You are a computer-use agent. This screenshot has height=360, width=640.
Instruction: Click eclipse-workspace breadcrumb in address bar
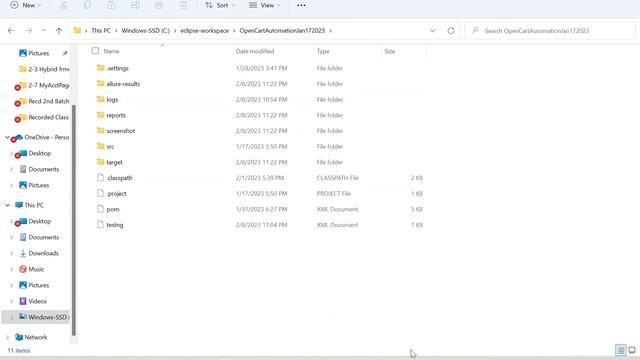[x=204, y=31]
